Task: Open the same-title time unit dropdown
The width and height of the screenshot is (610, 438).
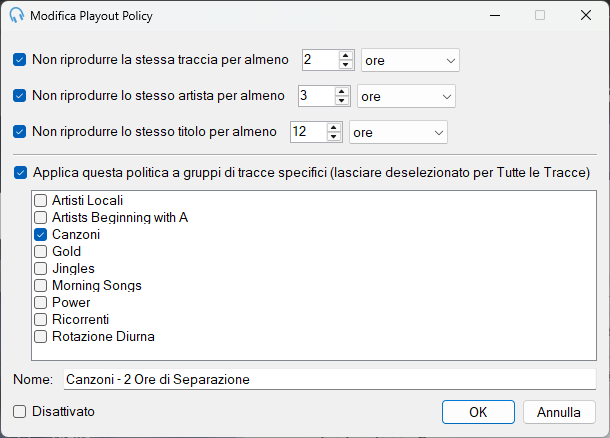Action: [x=398, y=132]
